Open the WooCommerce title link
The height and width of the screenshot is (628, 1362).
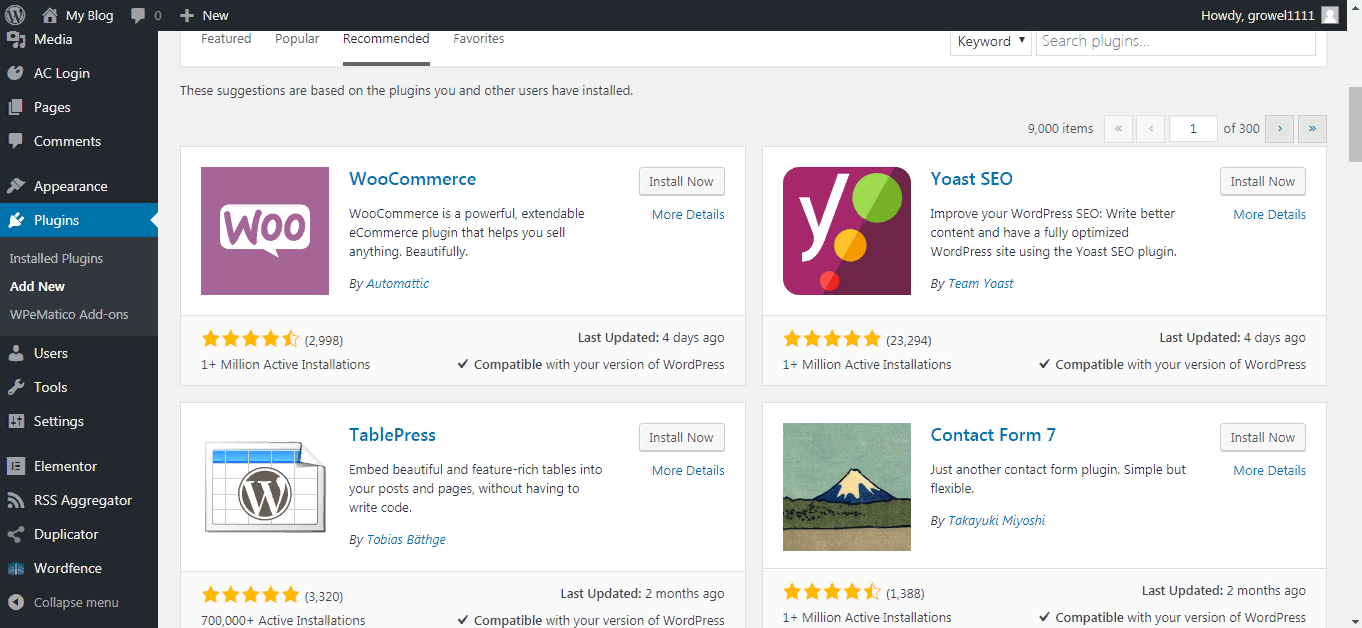412,179
